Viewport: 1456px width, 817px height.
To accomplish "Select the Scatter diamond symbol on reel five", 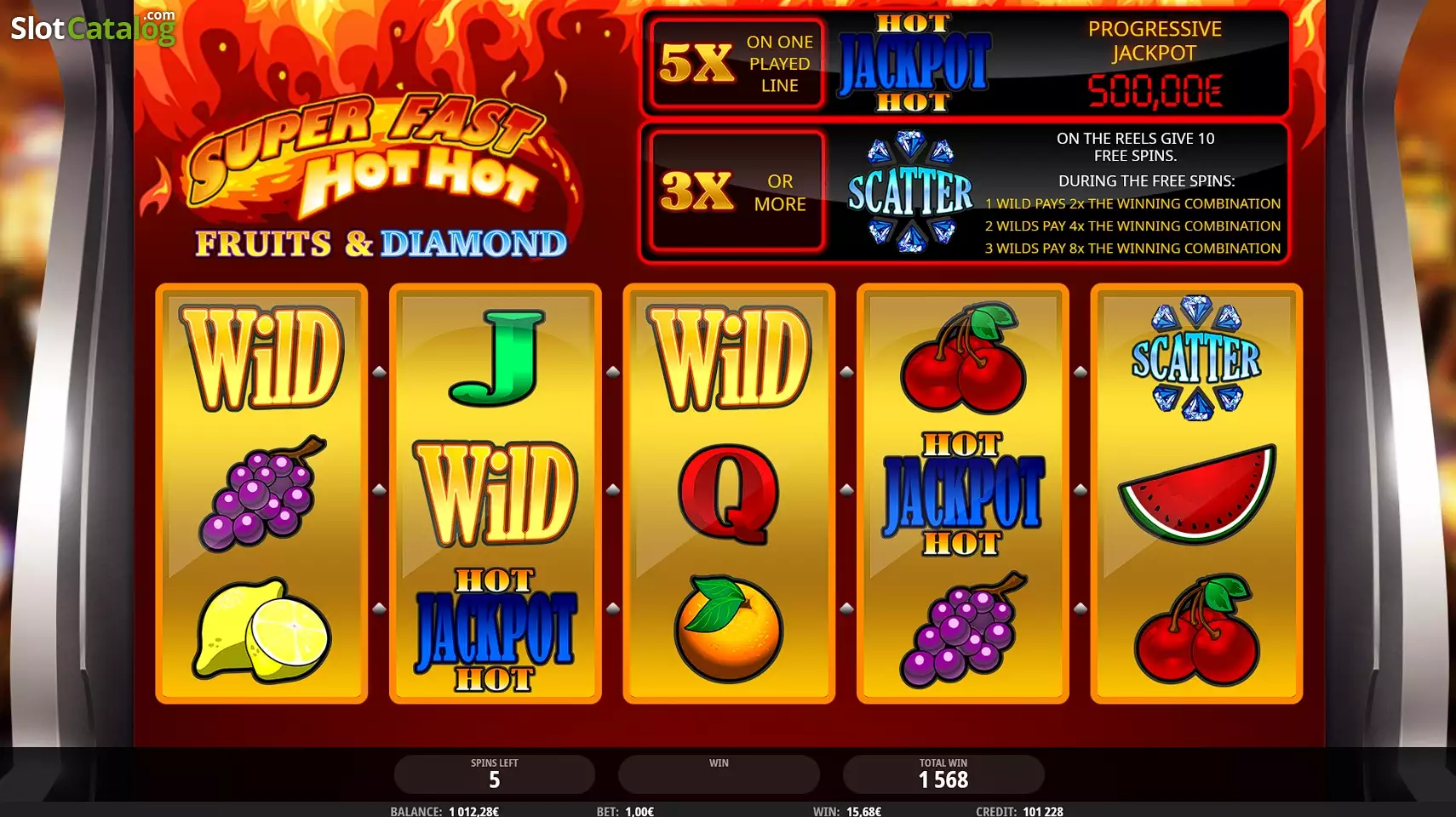I will tap(1196, 357).
